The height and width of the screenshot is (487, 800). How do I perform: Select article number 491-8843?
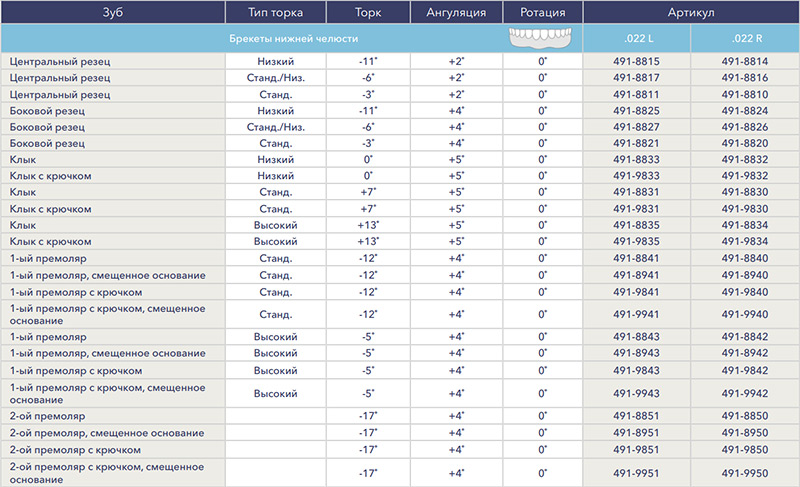pos(636,337)
